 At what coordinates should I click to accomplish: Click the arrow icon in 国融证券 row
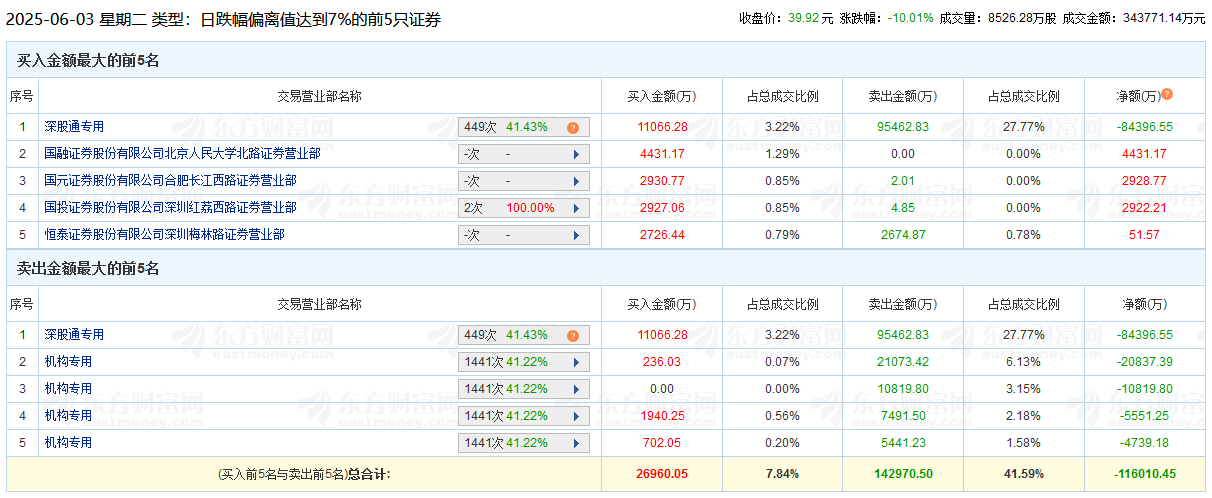[576, 155]
